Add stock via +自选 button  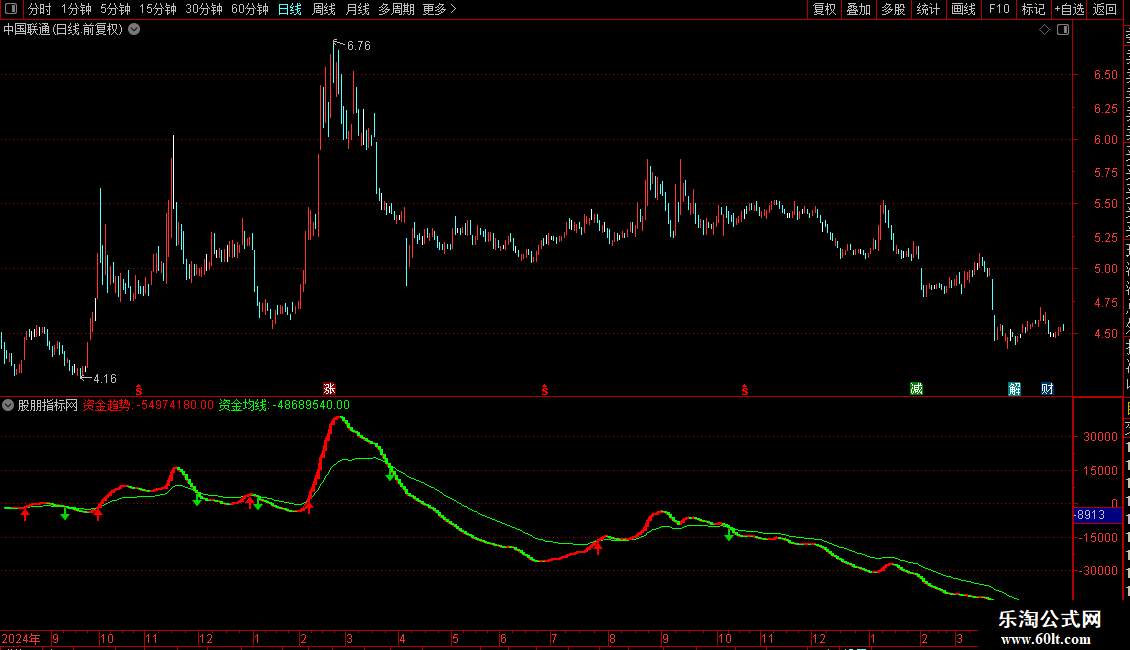(x=1069, y=9)
